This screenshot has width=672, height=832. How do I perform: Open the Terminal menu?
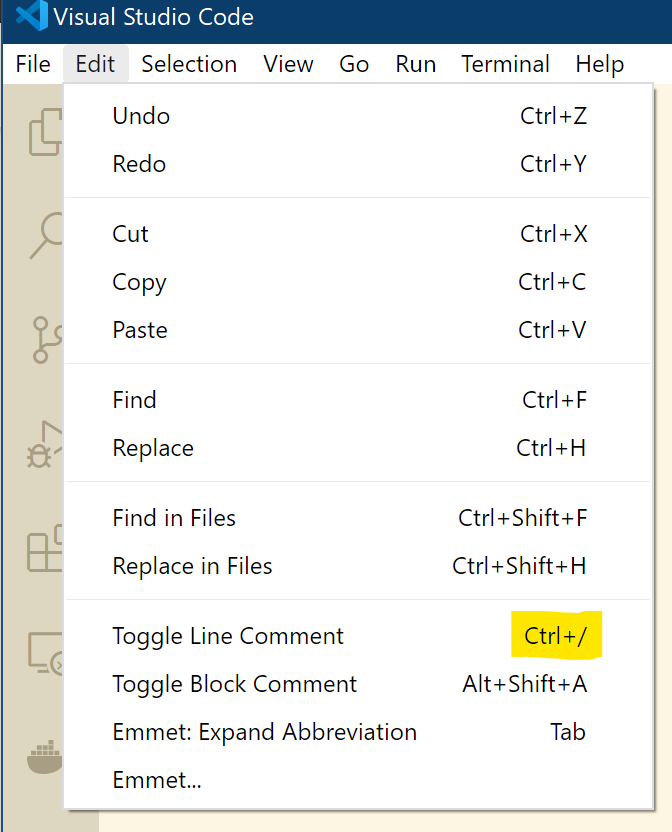[505, 64]
